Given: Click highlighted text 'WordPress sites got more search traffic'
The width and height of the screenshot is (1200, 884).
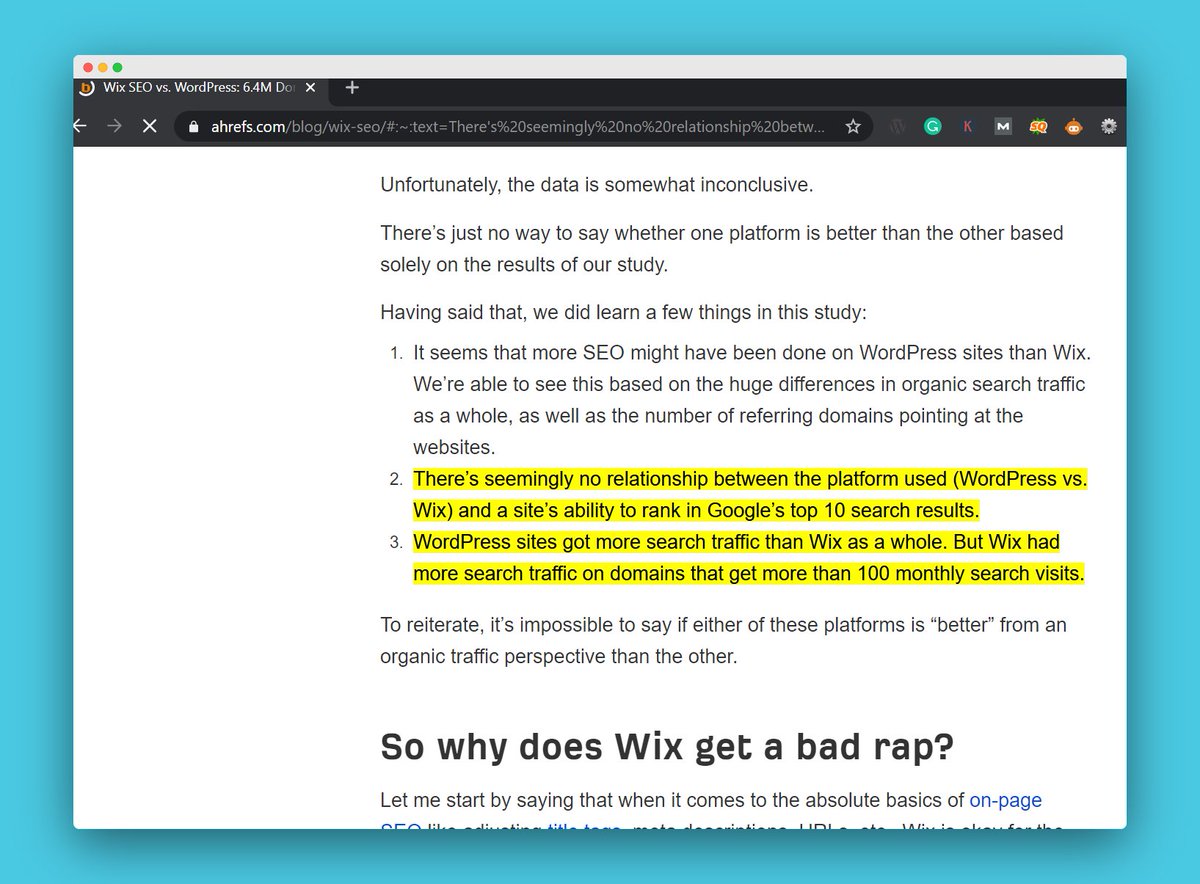Looking at the screenshot, I should pos(749,558).
